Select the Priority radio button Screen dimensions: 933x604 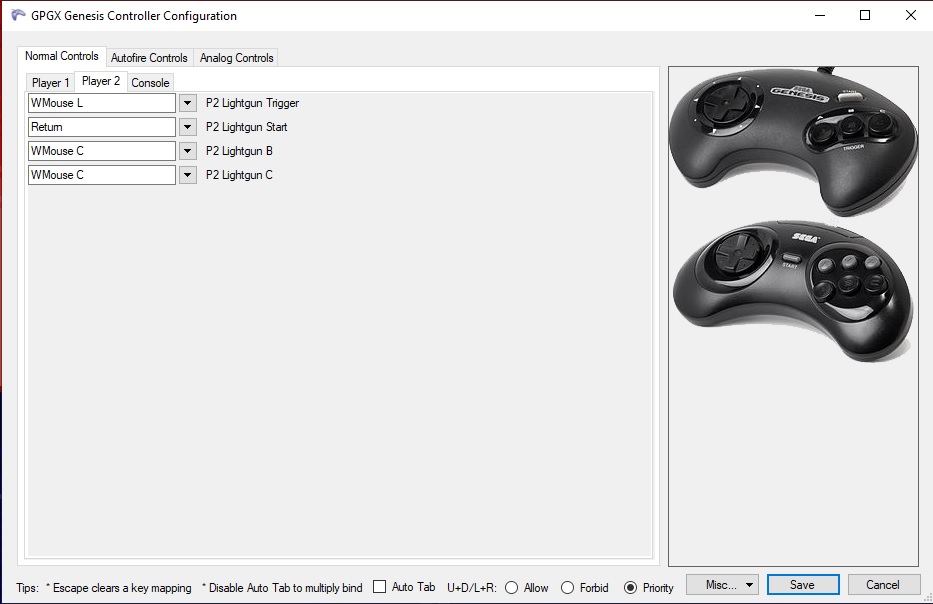point(630,588)
